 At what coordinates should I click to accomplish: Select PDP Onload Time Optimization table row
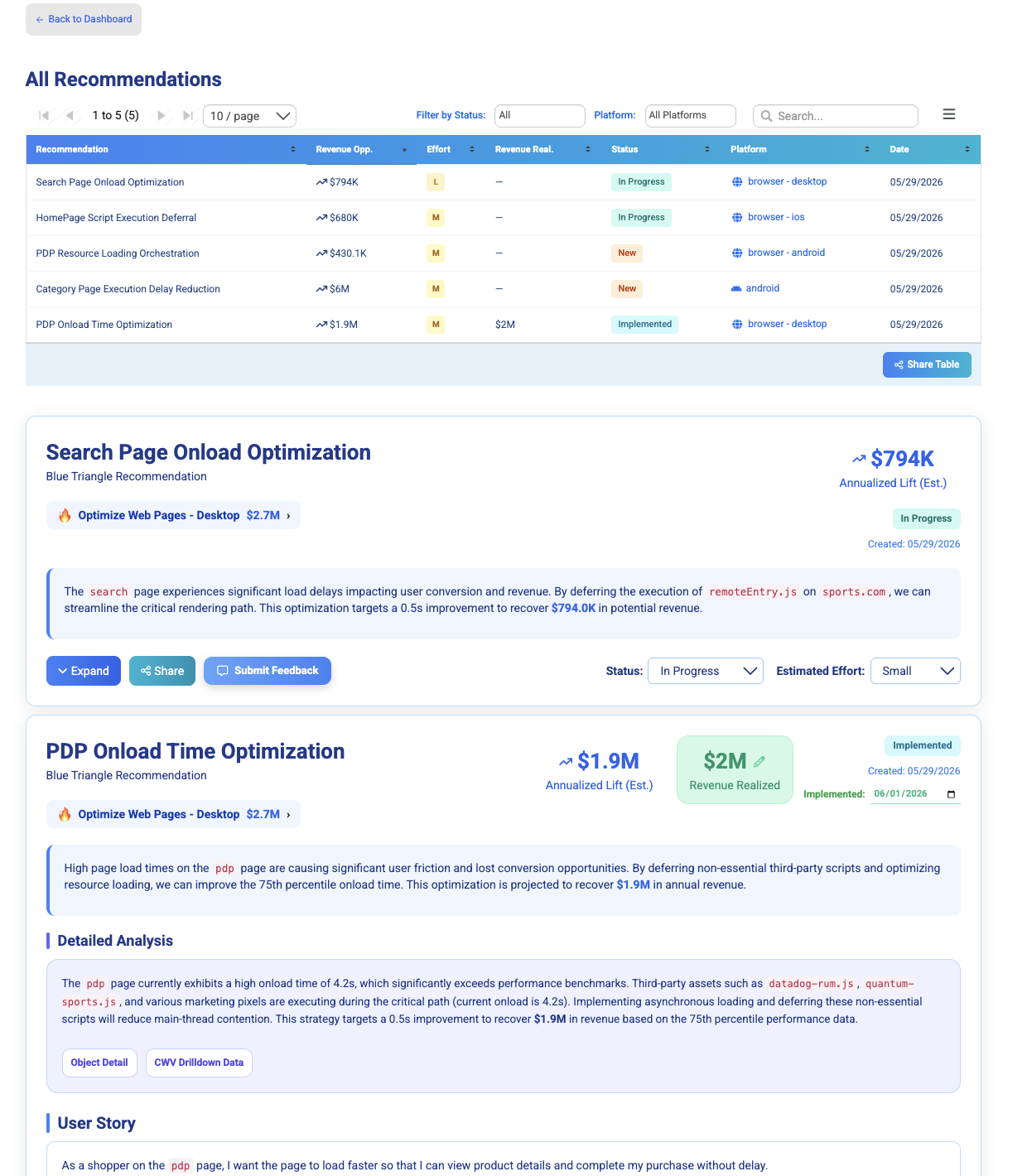504,325
